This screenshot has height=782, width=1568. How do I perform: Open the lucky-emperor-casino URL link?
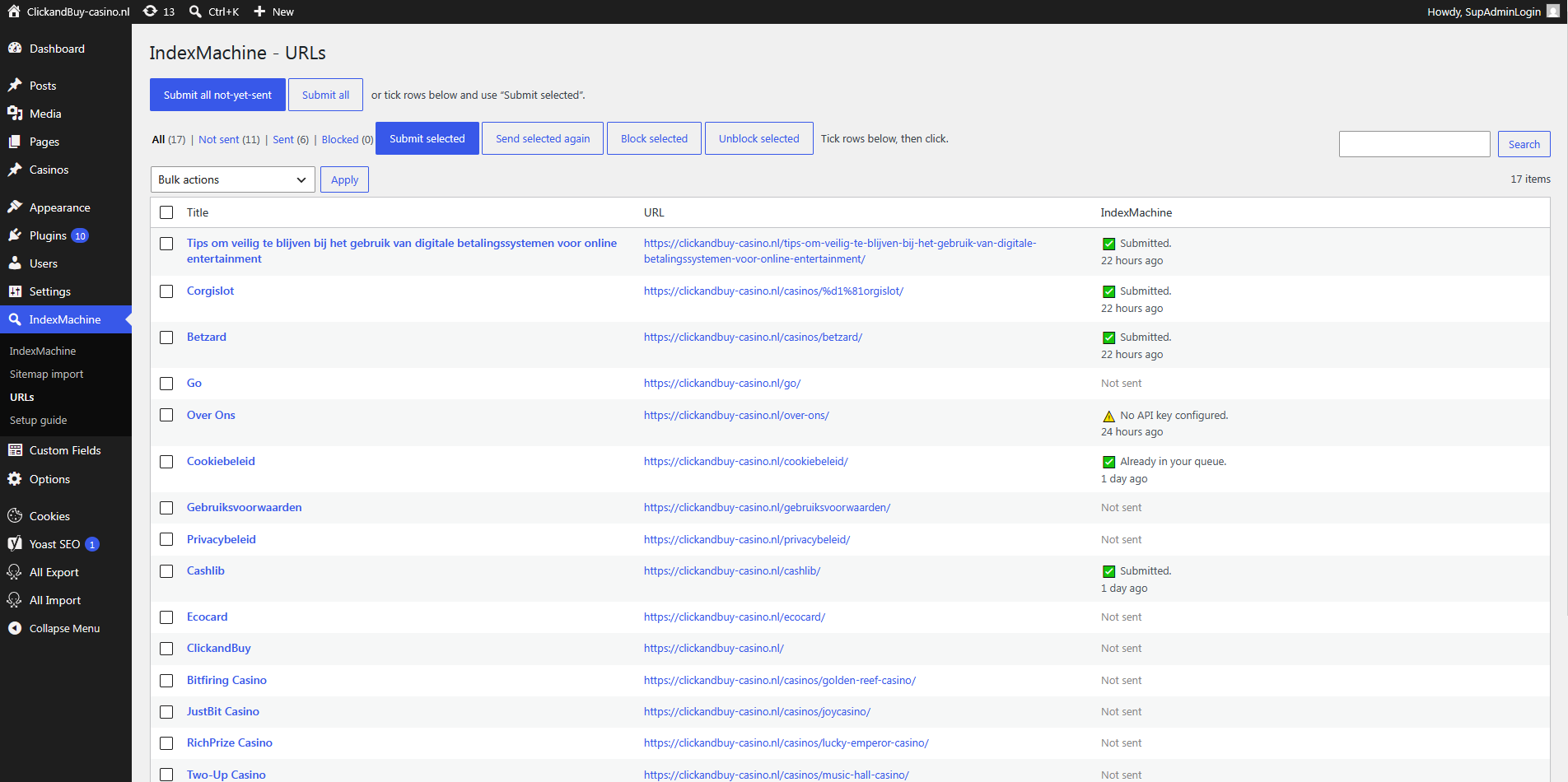[x=786, y=742]
